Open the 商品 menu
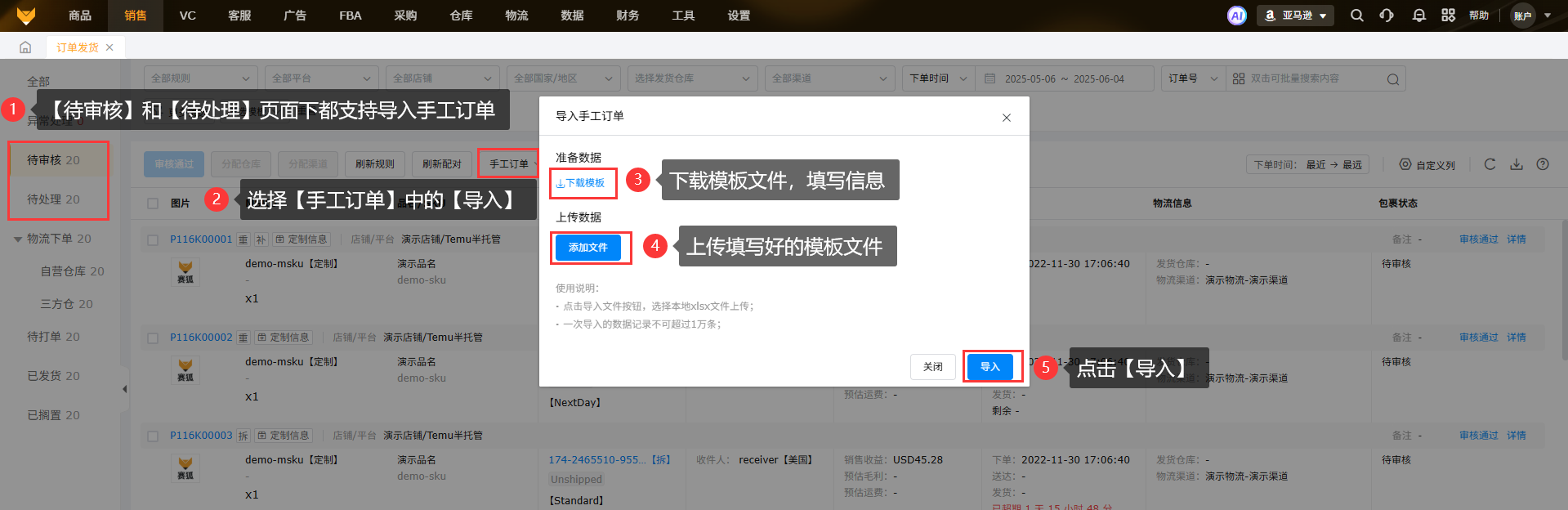1568x510 pixels. click(80, 16)
